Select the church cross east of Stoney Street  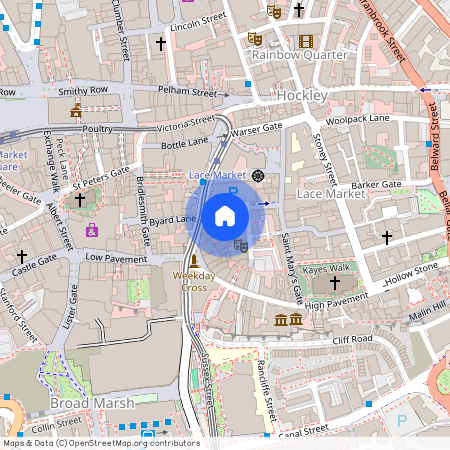(387, 238)
